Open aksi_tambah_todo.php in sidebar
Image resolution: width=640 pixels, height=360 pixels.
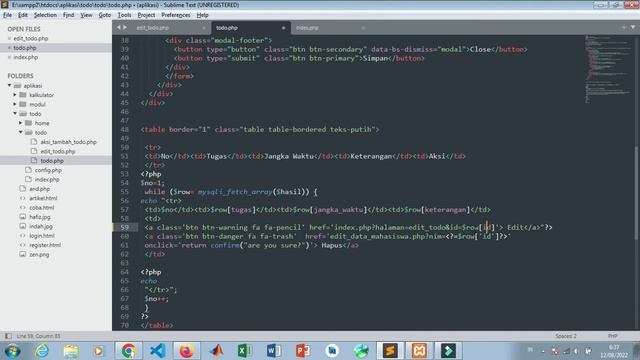(68, 142)
